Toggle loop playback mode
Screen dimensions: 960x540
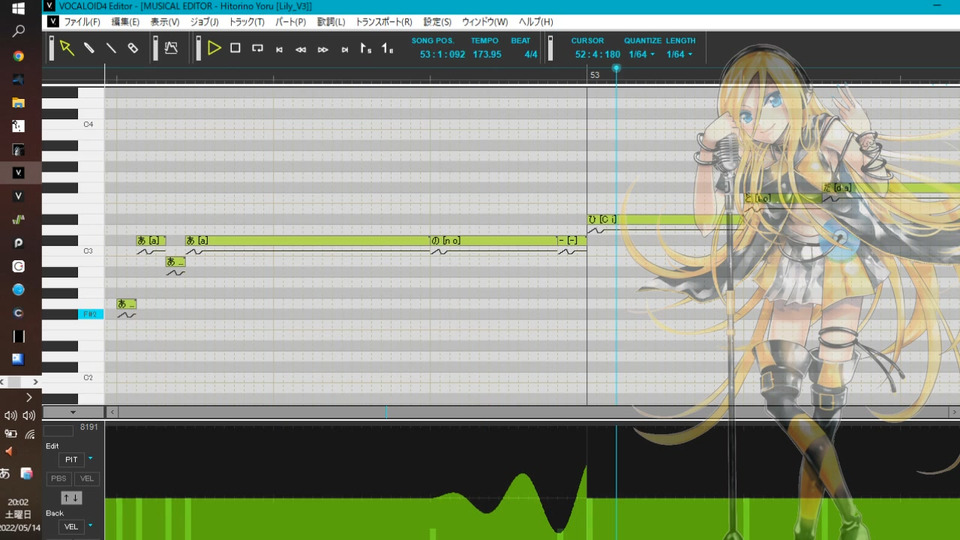258,48
